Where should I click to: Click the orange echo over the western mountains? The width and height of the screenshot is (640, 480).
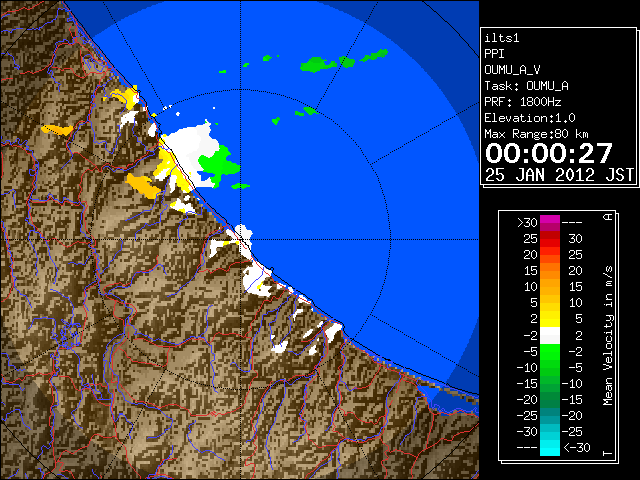tap(142, 186)
